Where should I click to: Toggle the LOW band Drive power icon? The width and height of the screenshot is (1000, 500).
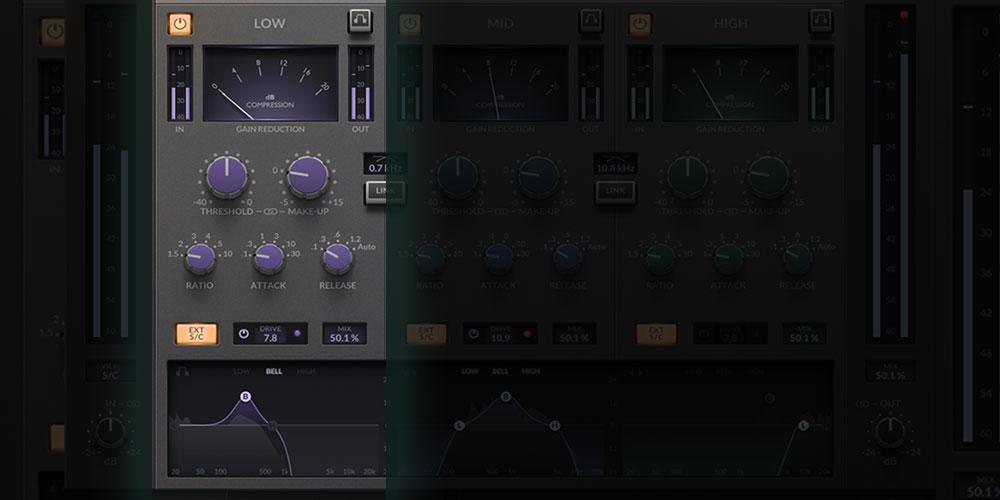[244, 333]
